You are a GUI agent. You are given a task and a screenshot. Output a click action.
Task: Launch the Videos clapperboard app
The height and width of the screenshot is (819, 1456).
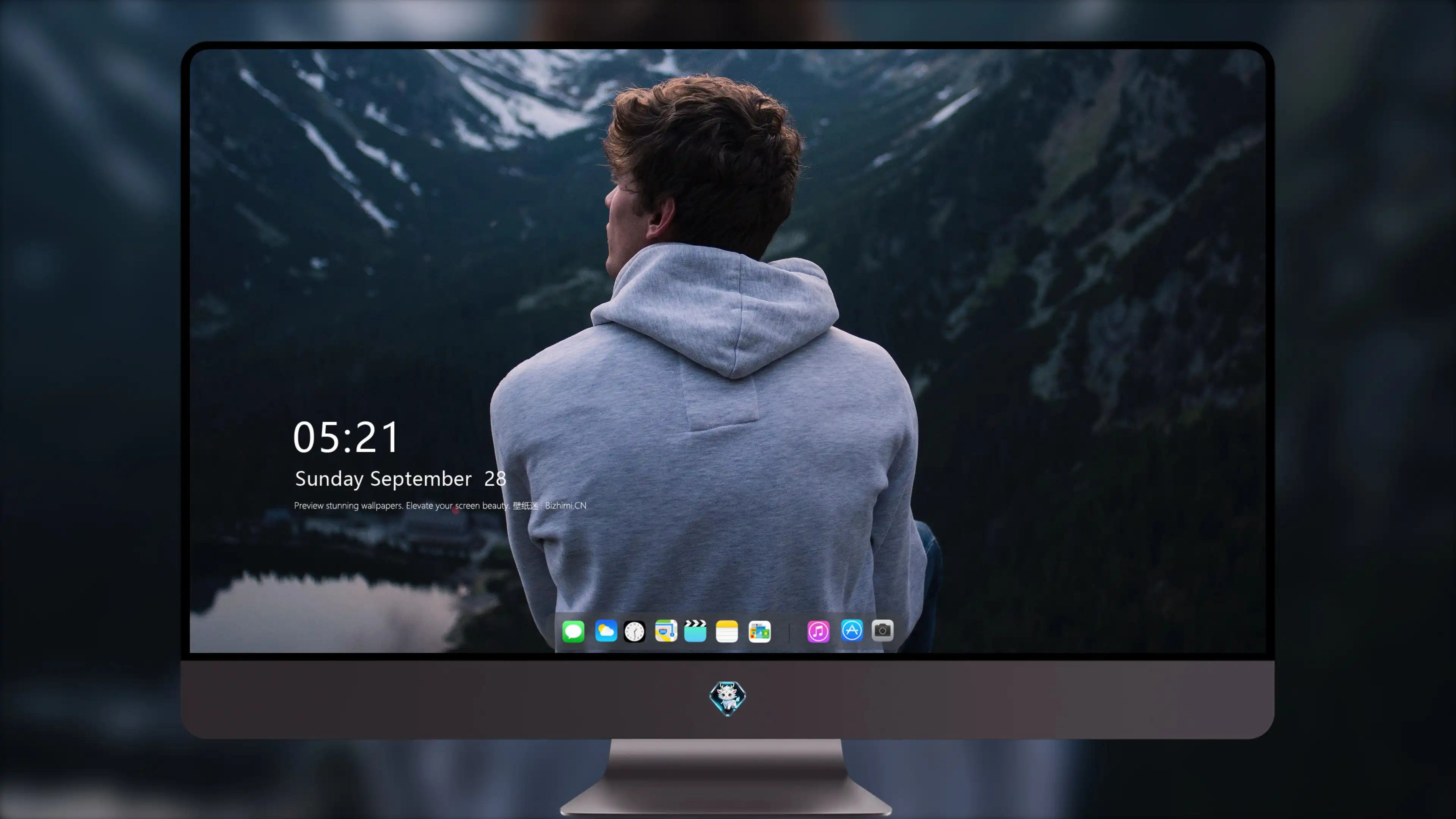coord(695,631)
